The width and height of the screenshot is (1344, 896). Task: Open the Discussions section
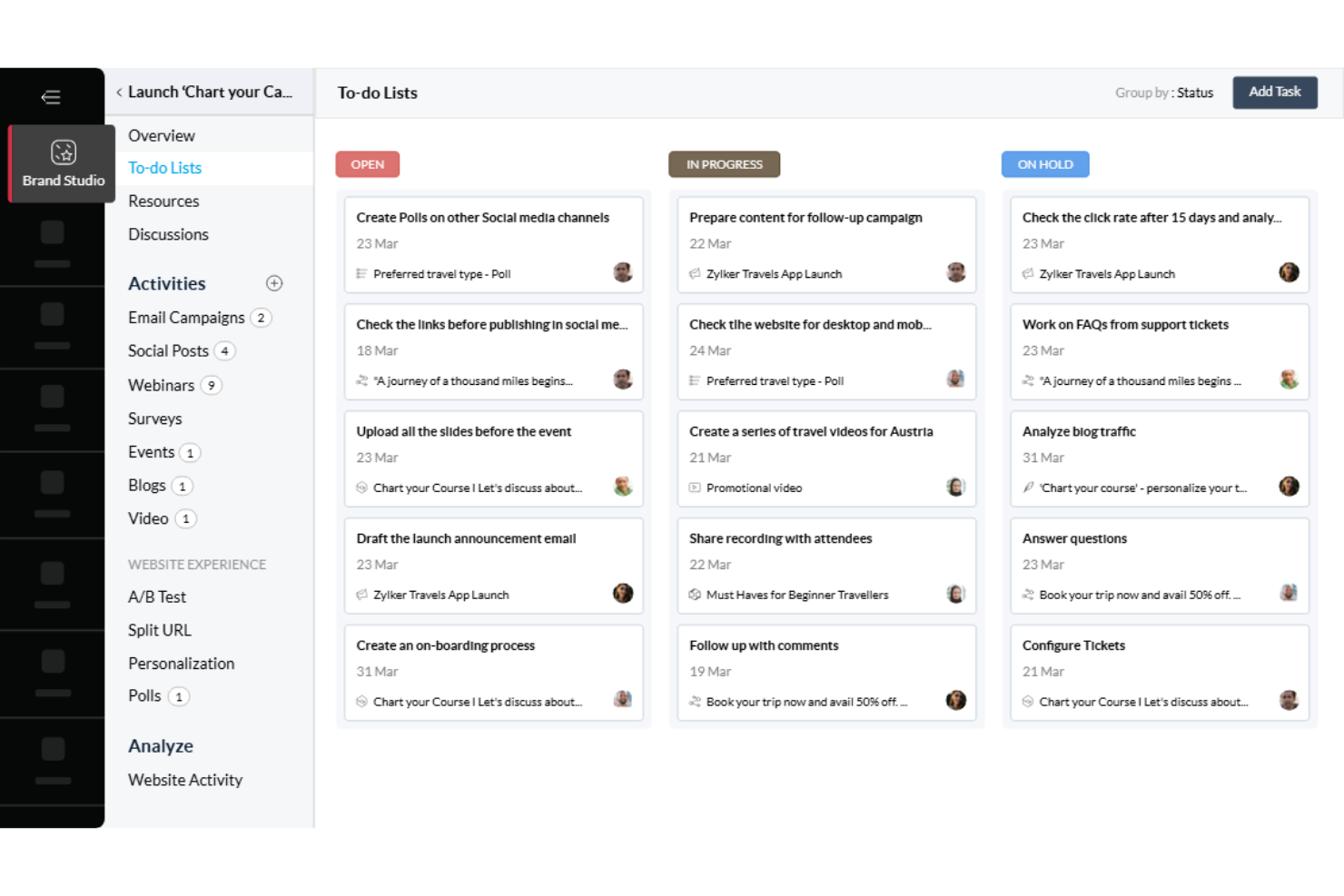click(x=168, y=234)
